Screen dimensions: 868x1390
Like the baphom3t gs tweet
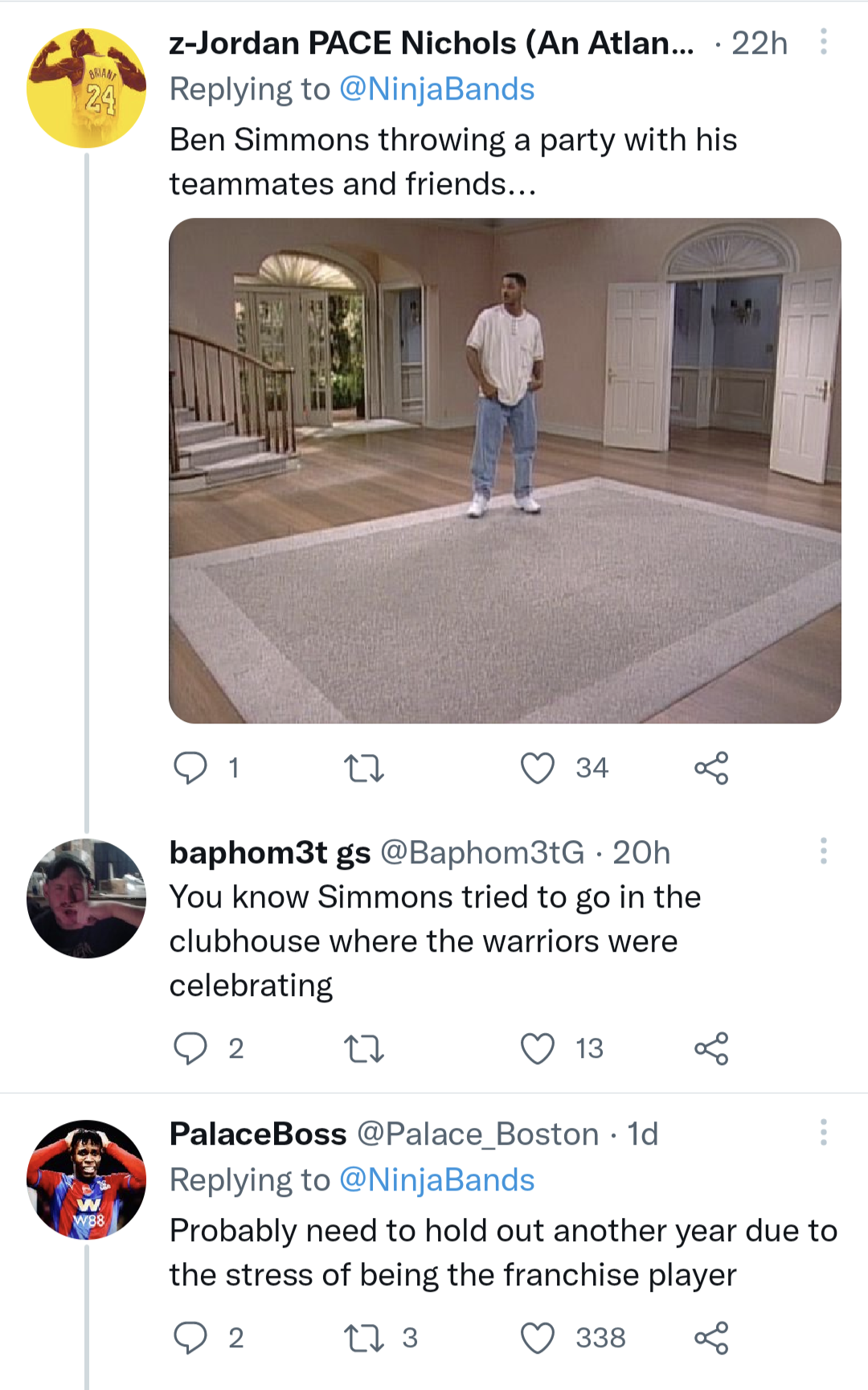(538, 1048)
